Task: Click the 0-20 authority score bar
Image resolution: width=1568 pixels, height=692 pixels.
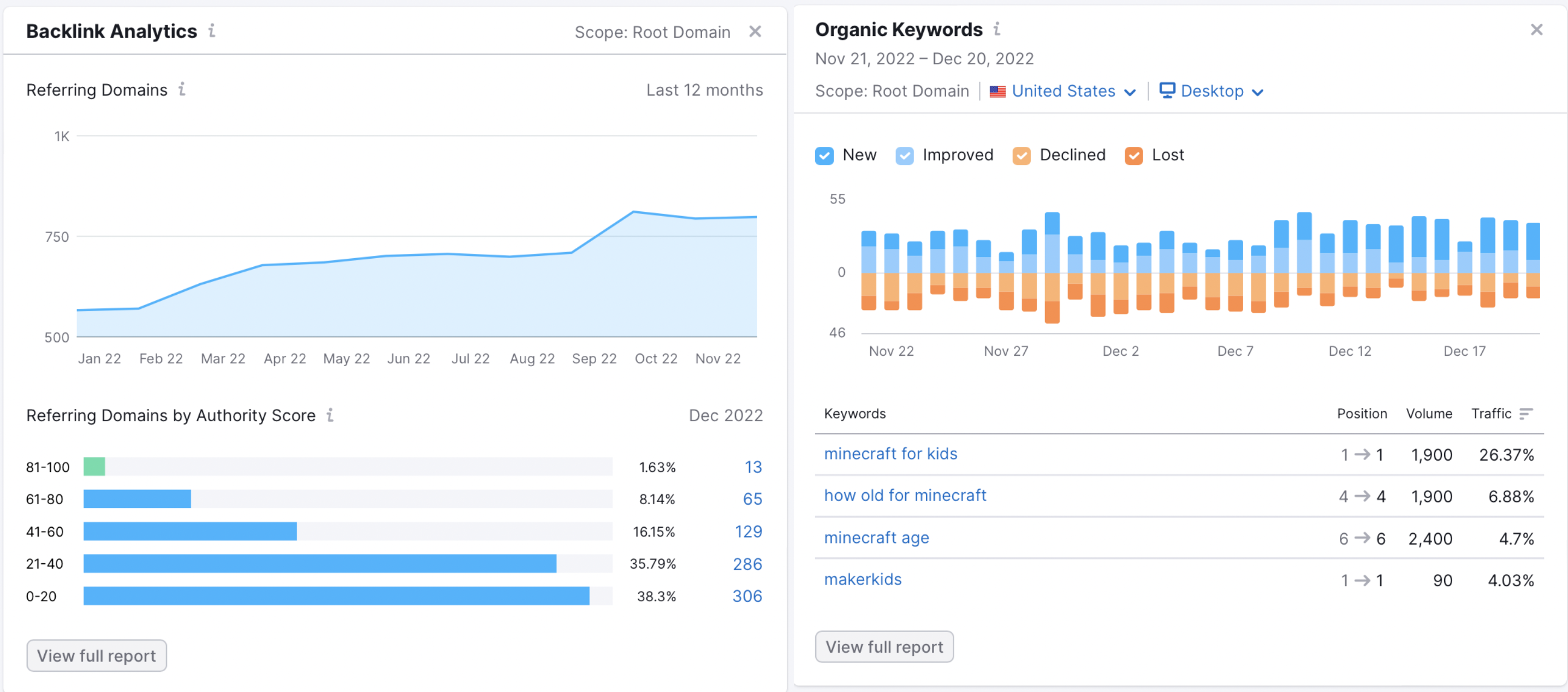Action: click(x=336, y=596)
